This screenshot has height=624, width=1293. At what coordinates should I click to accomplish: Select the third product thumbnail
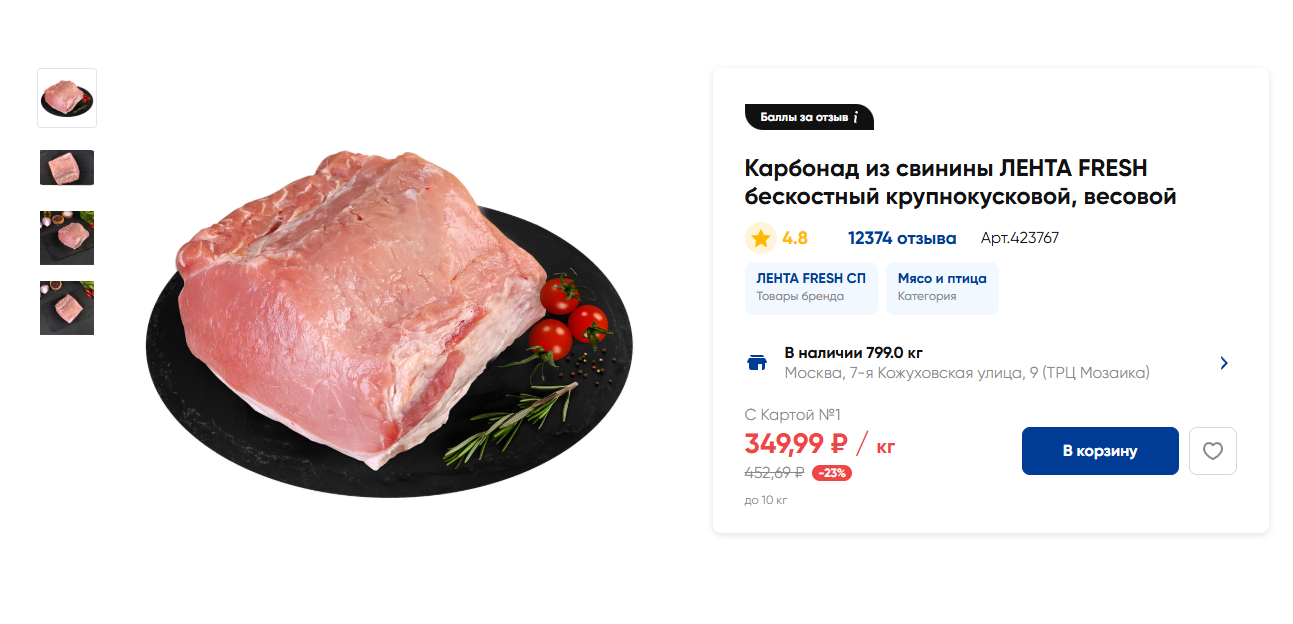click(67, 238)
